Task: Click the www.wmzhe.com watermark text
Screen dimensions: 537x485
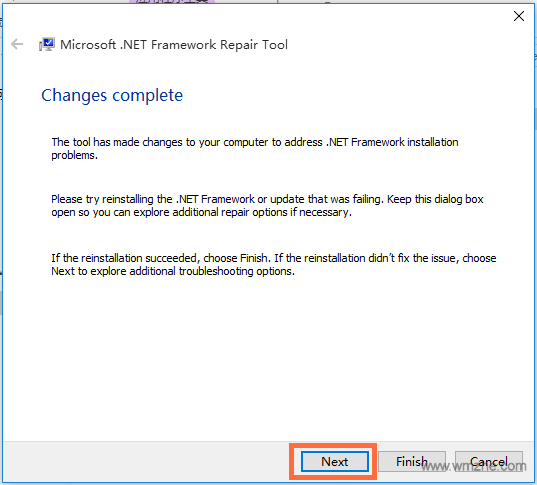Action: pyautogui.click(x=474, y=466)
